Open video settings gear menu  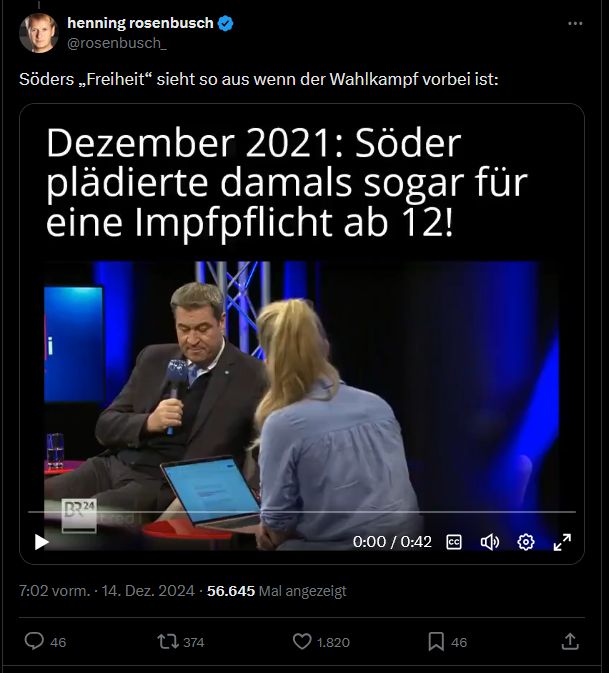[x=526, y=542]
